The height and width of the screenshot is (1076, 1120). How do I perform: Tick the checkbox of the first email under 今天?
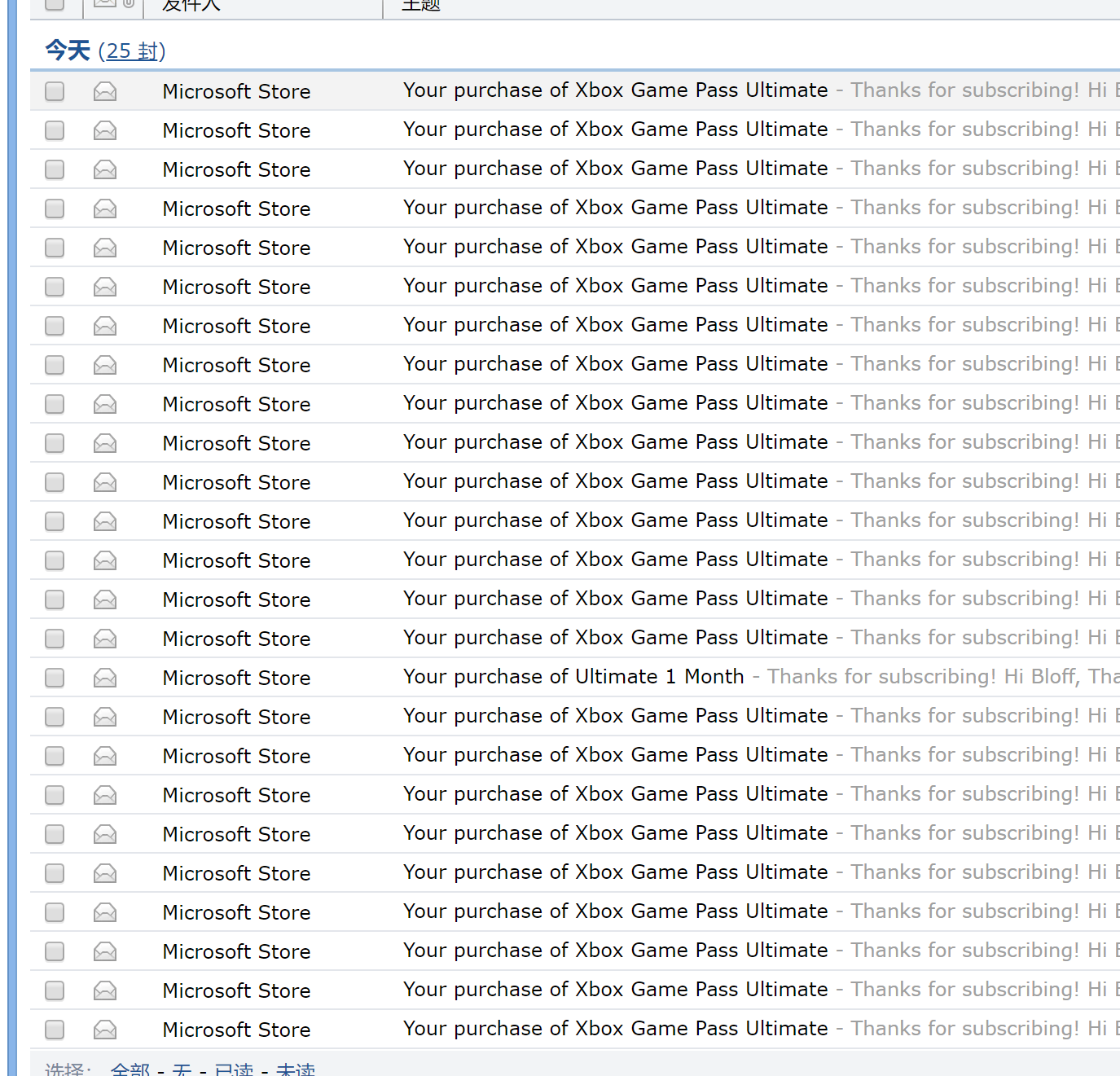click(55, 91)
